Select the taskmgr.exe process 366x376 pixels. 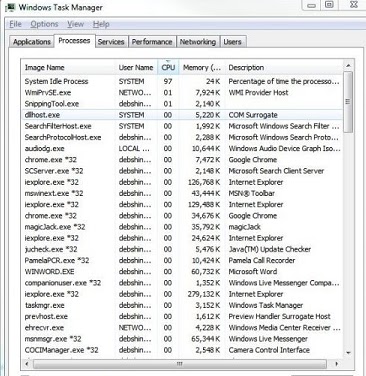click(x=182, y=305)
